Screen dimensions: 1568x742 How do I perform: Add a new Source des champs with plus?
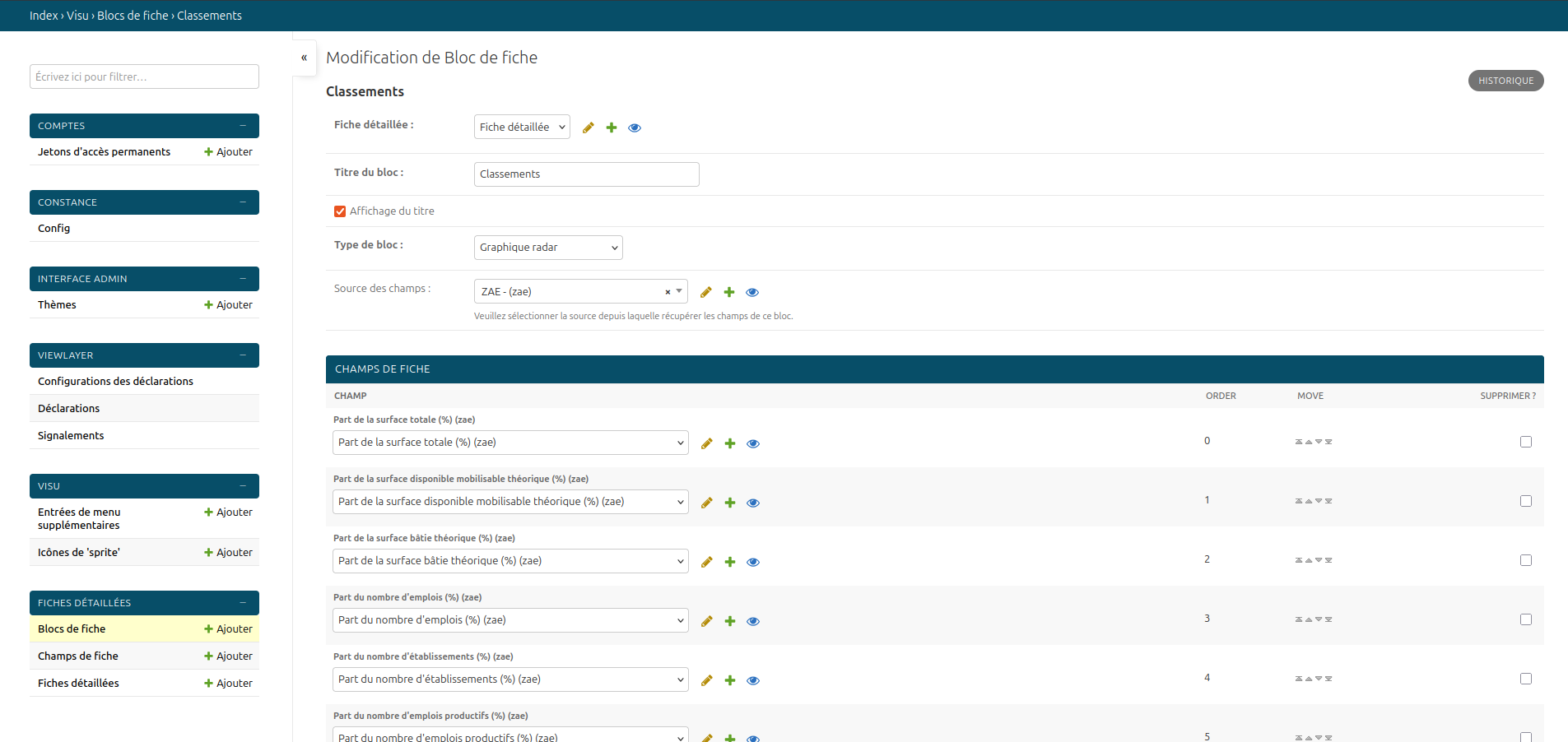tap(729, 292)
